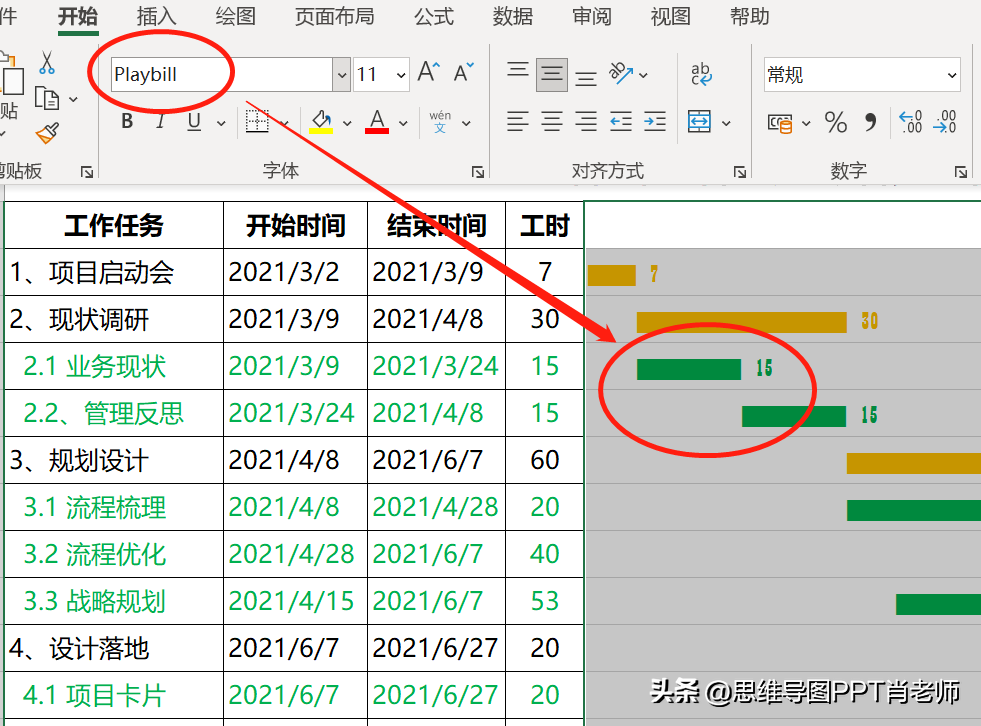Select the 2021/6/27 end date for 4.1 项目卡片
The height and width of the screenshot is (726, 981).
tap(436, 695)
